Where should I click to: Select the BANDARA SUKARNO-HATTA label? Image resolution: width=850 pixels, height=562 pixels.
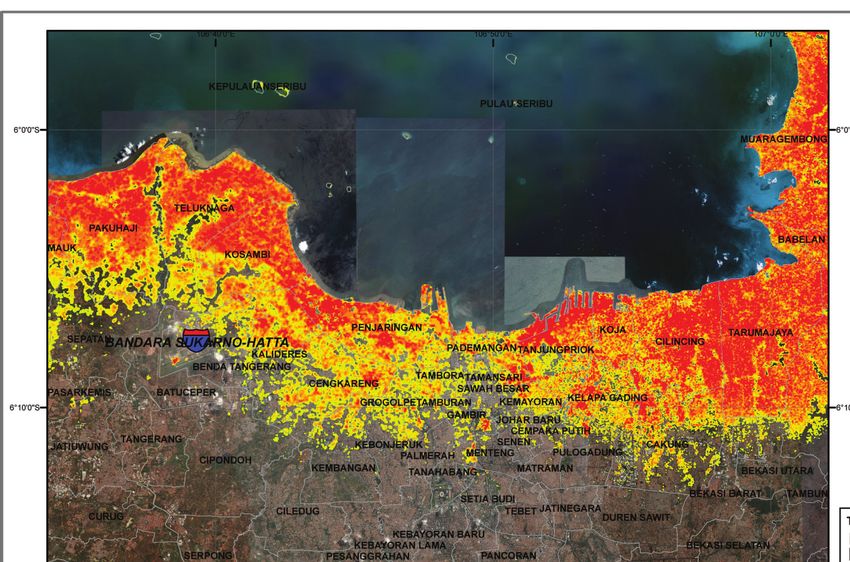[197, 343]
